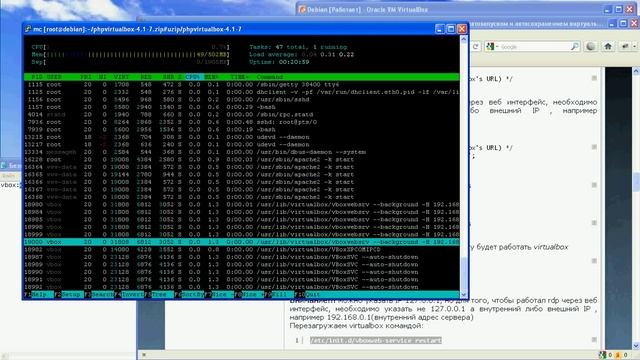This screenshot has width=640, height=360.
Task: Click the Tasks total line in htop
Action: (x=298, y=47)
